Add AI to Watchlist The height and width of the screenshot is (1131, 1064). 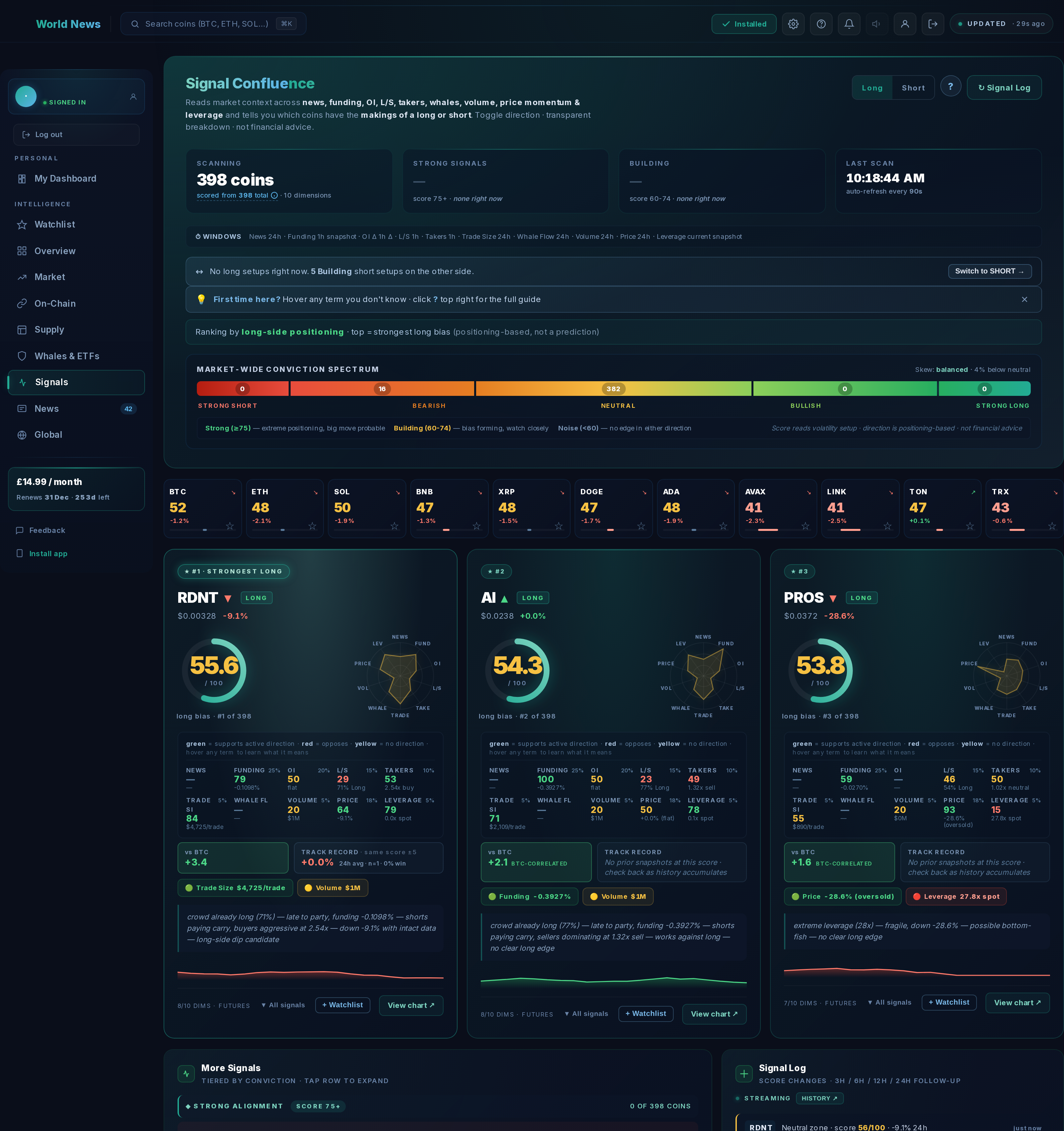point(645,1014)
